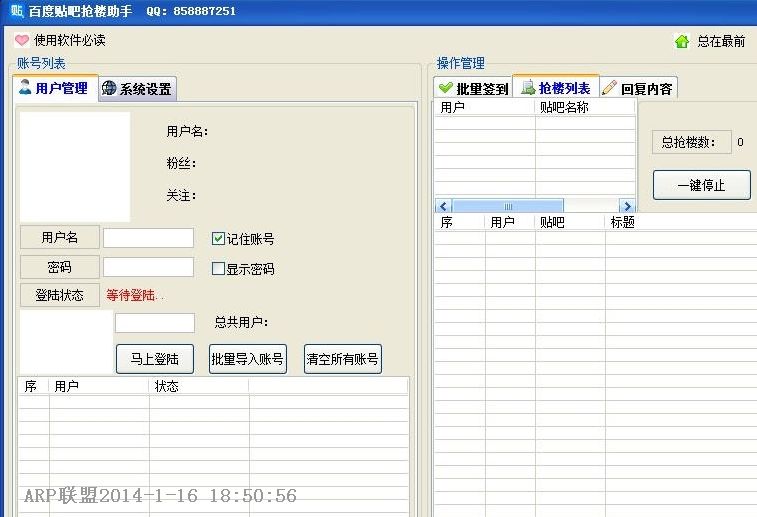Click the heart icon beside 使用软件必读
This screenshot has width=757, height=517.
click(22, 41)
